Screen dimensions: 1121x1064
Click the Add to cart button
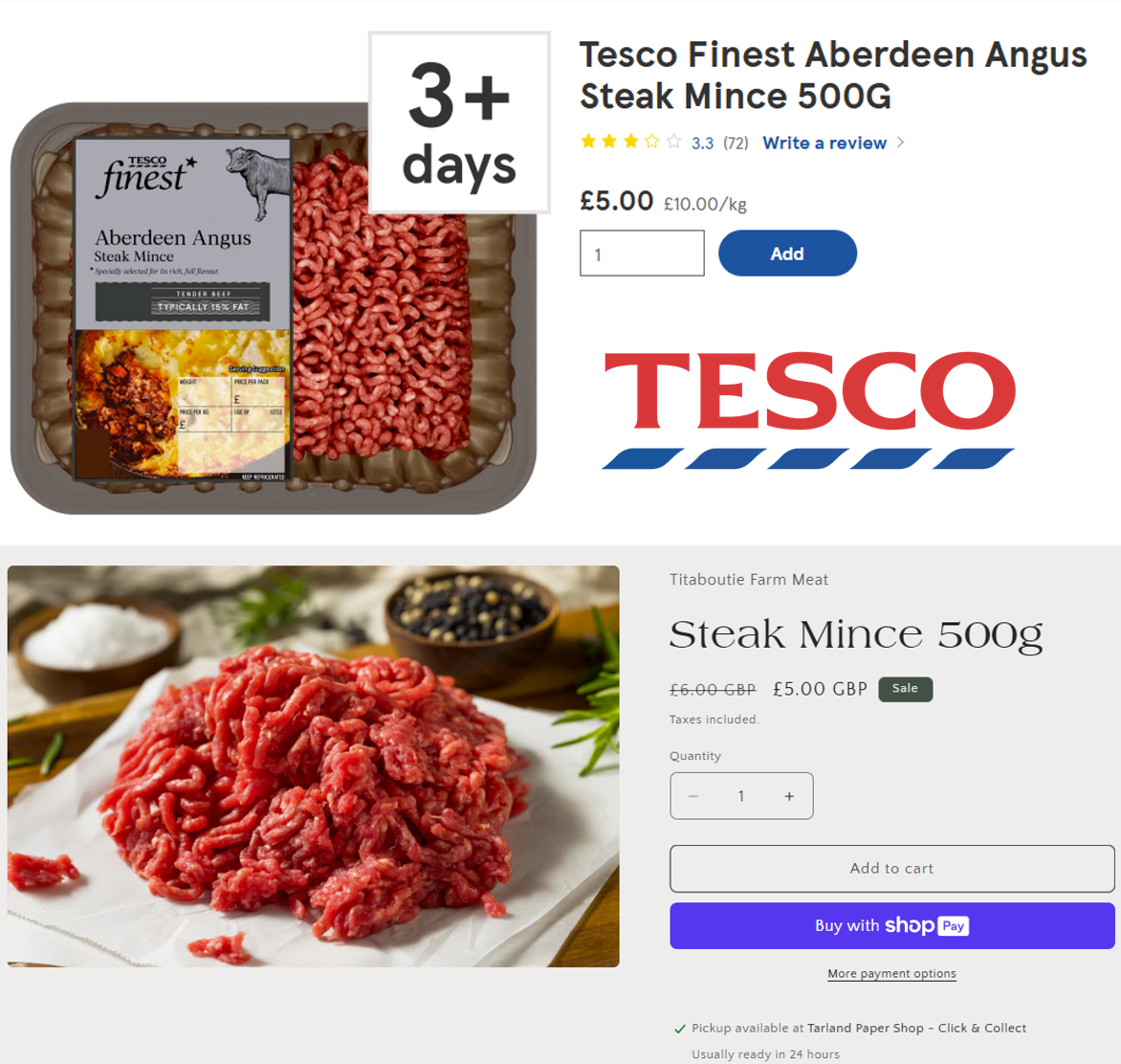point(891,868)
